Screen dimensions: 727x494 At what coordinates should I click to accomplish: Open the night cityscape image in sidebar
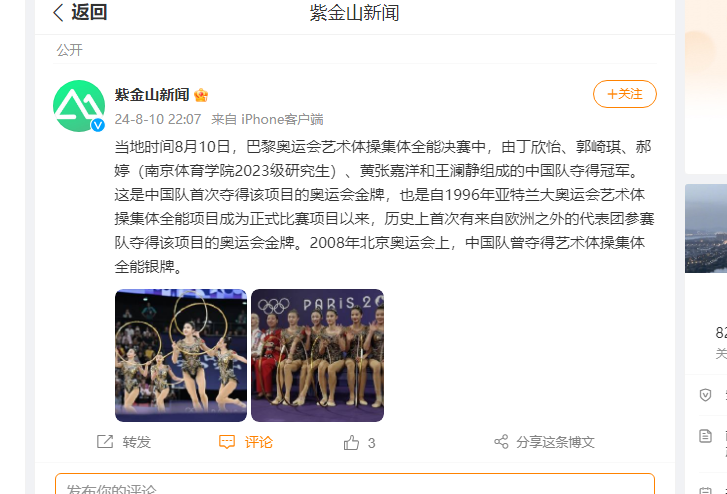[x=706, y=228]
